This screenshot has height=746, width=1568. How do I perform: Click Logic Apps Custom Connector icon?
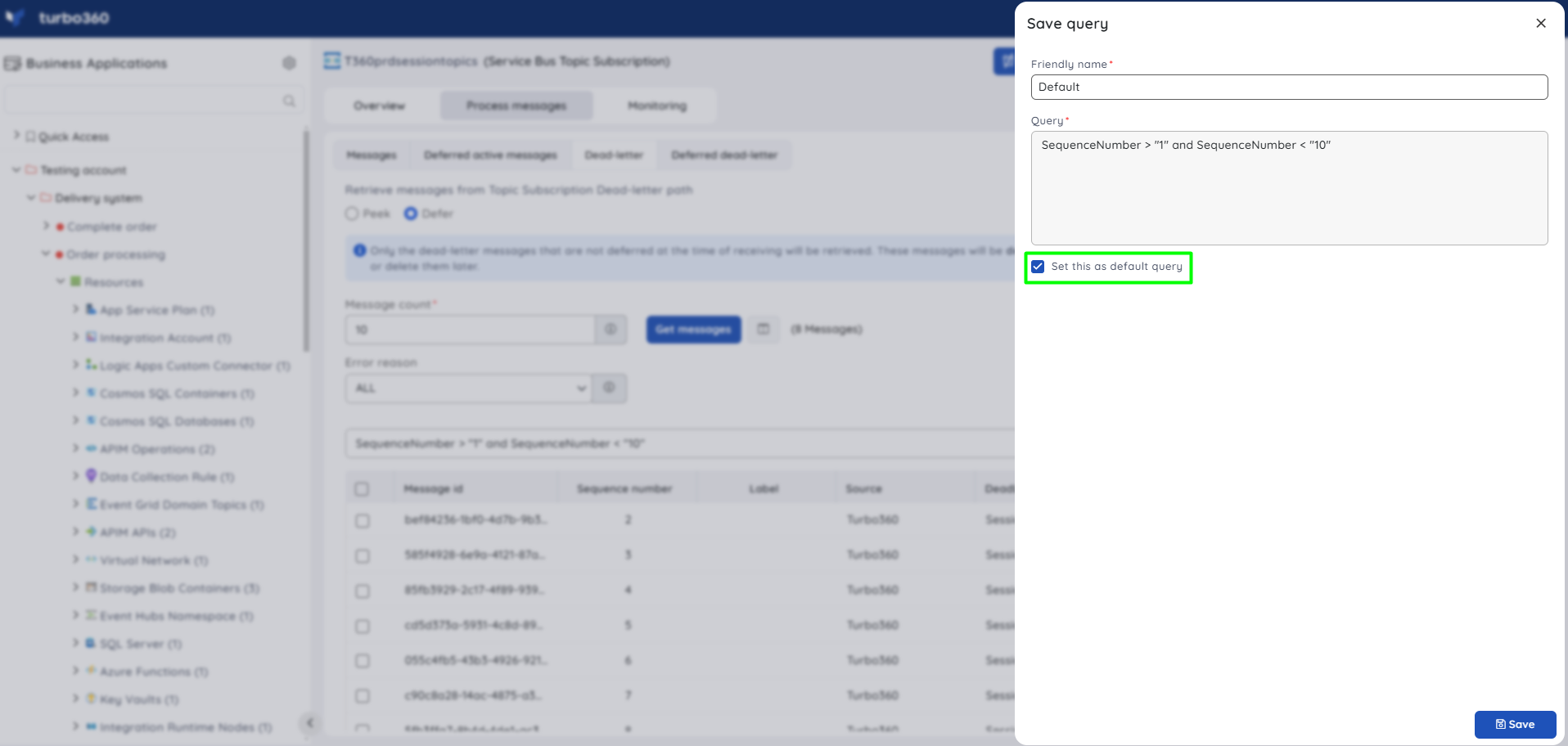[92, 365]
